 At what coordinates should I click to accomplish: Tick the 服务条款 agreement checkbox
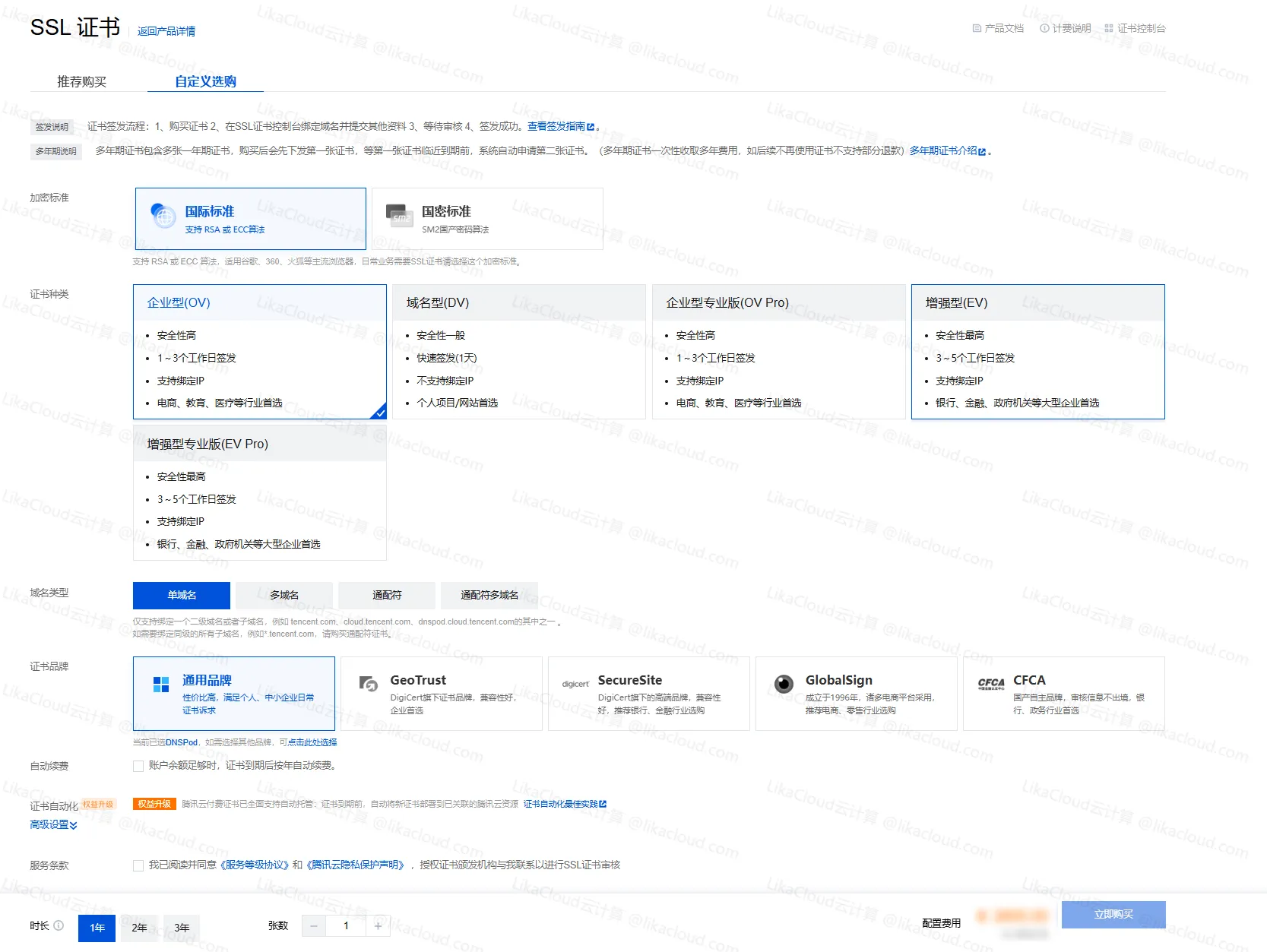tap(138, 865)
